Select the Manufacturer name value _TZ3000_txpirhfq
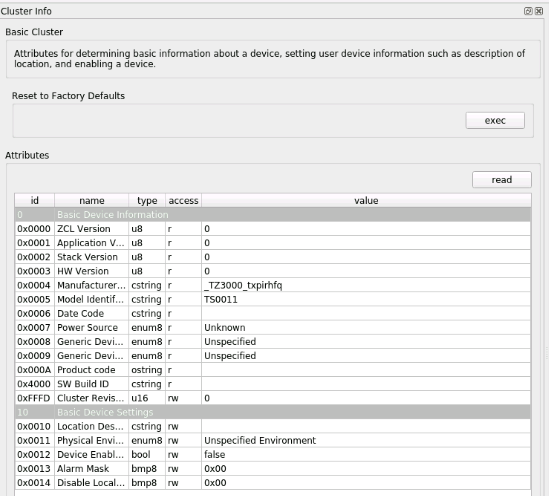The image size is (549, 496). click(x=243, y=286)
